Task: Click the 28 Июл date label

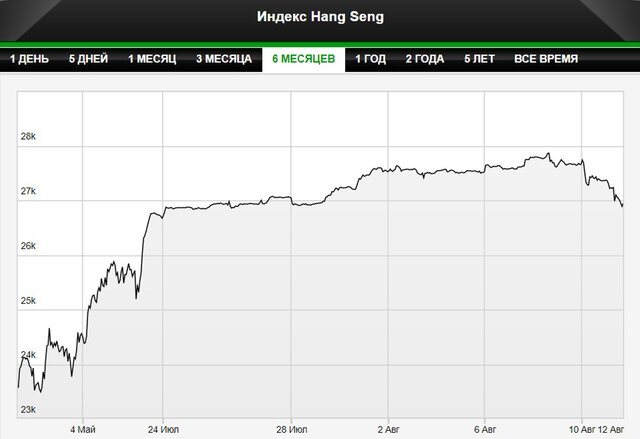Action: coord(292,430)
